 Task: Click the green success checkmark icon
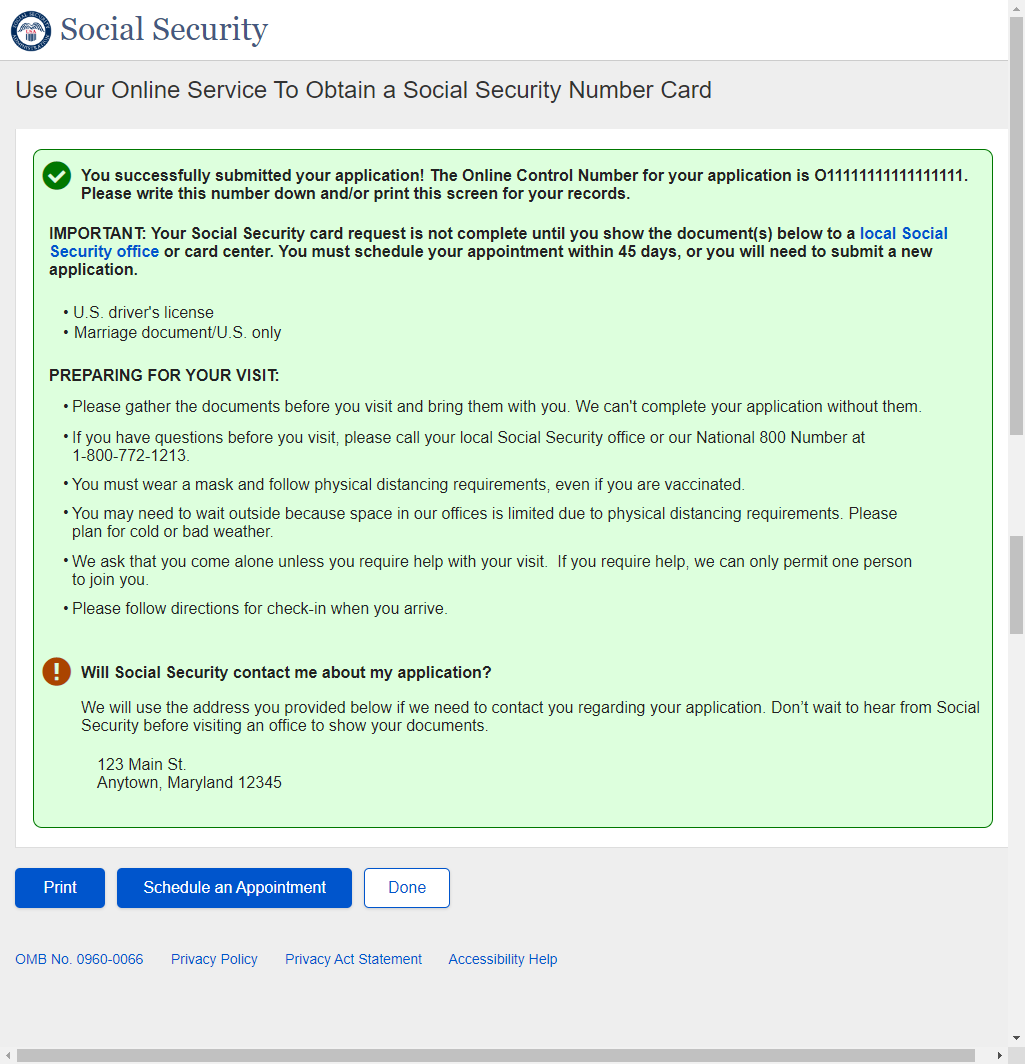[57, 176]
